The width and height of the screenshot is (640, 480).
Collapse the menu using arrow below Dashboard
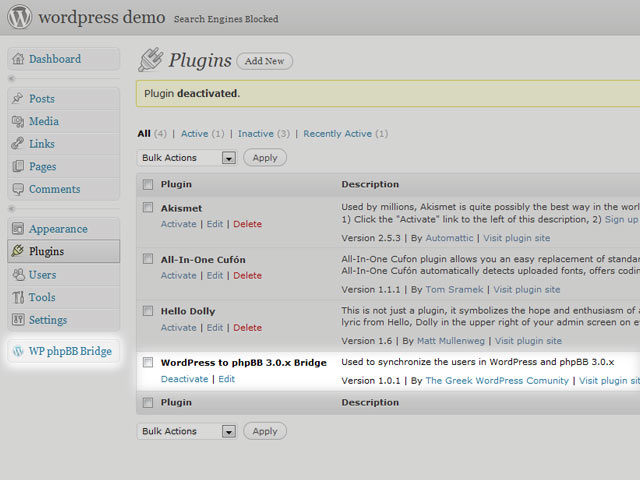12,78
